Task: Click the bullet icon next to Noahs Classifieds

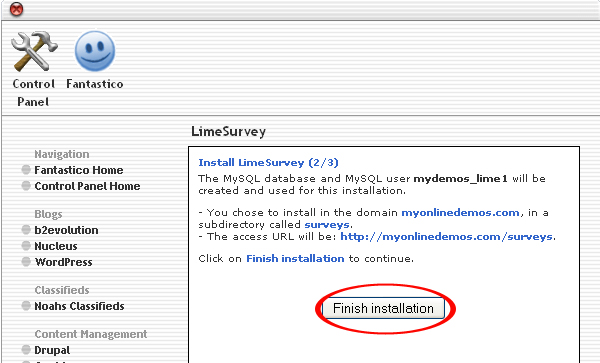Action: pyautogui.click(x=26, y=306)
